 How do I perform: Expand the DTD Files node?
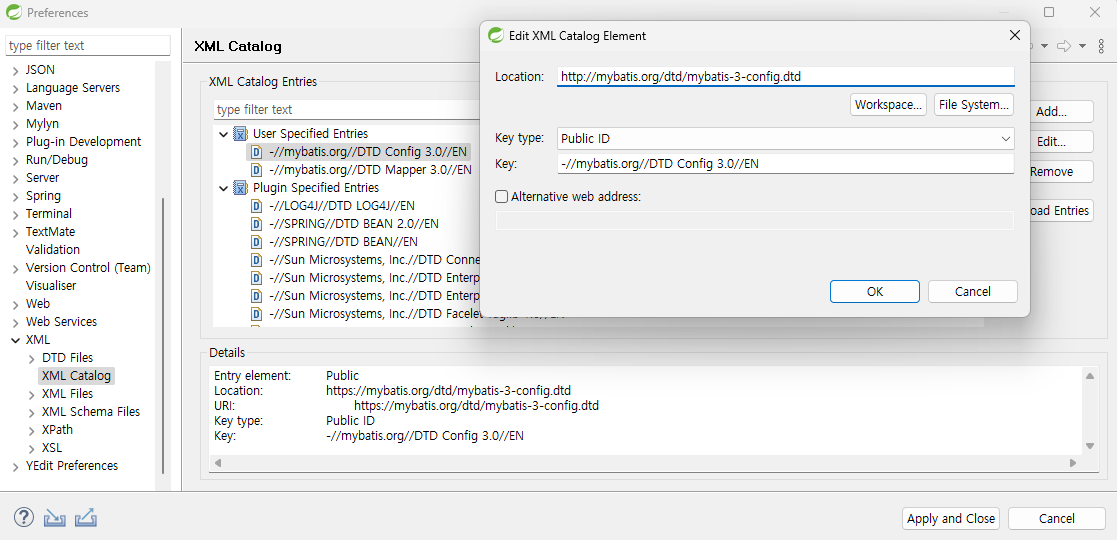pyautogui.click(x=31, y=358)
